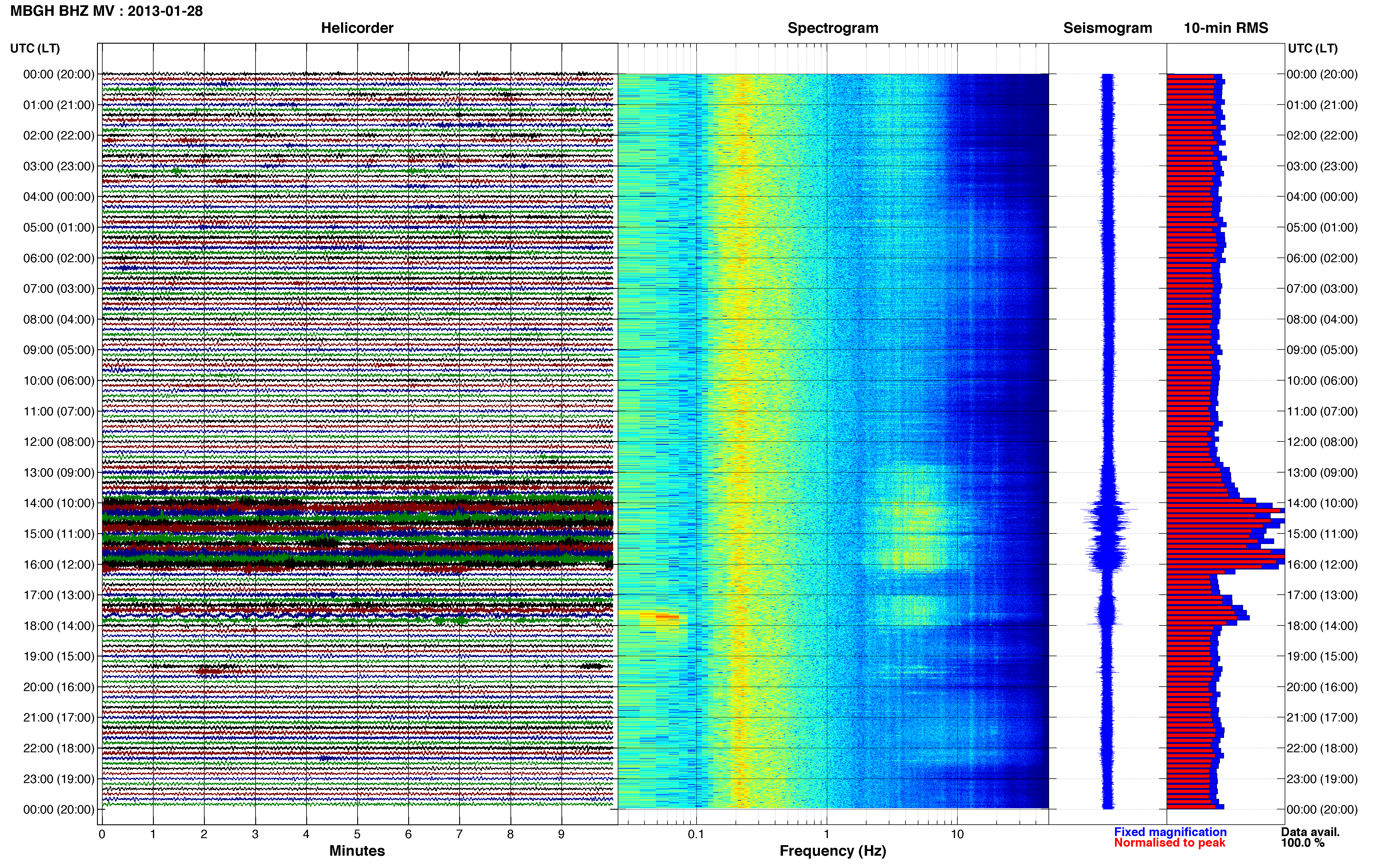Viewport: 1389px width, 868px height.
Task: Click the '11:00 (07:00)' label on left axis
Action: pos(59,411)
